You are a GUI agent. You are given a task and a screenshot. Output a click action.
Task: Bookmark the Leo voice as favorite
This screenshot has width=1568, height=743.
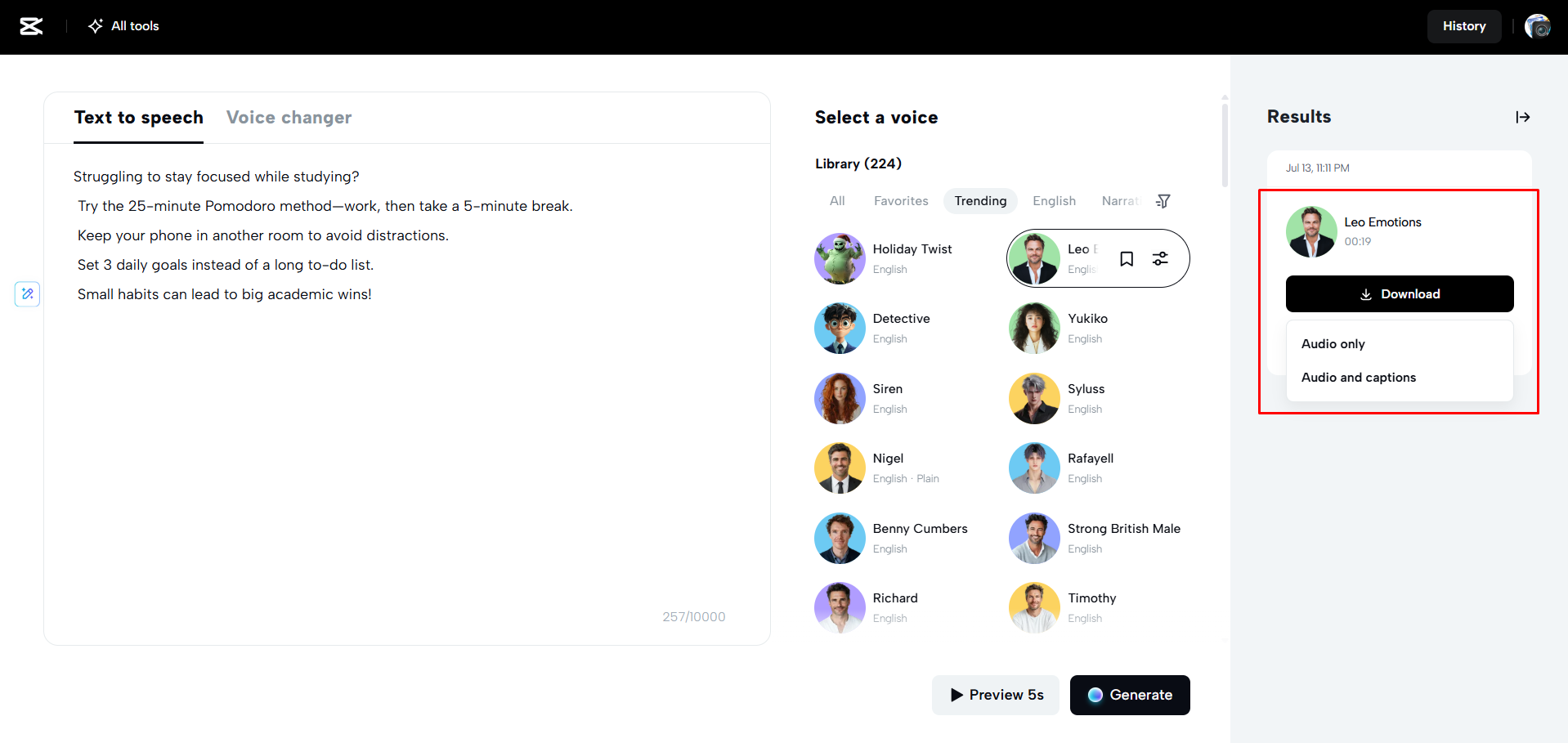click(x=1127, y=259)
